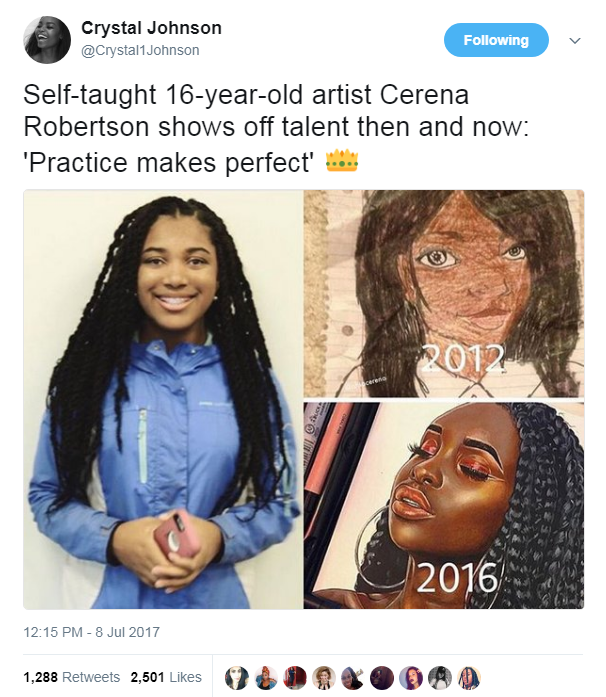Open the 12:15 PM - 8 Jul 2017 timestamp
The image size is (606, 697).
91,632
